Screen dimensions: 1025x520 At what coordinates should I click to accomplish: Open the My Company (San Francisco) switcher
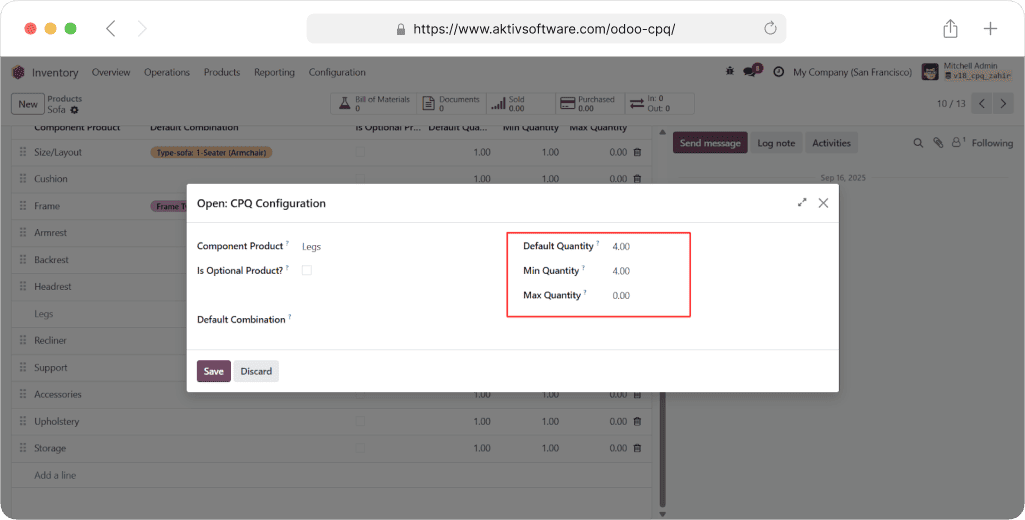852,72
